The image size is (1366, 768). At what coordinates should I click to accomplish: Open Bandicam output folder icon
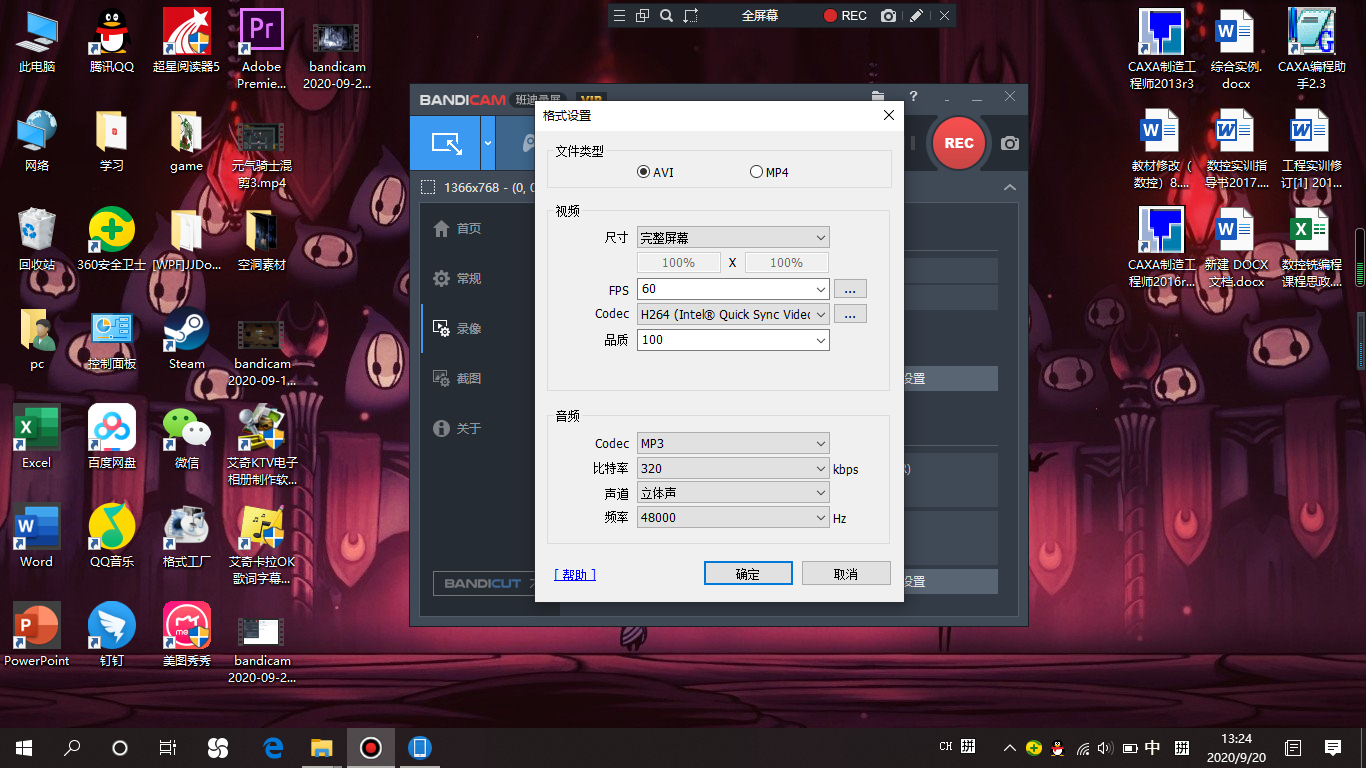click(x=878, y=97)
